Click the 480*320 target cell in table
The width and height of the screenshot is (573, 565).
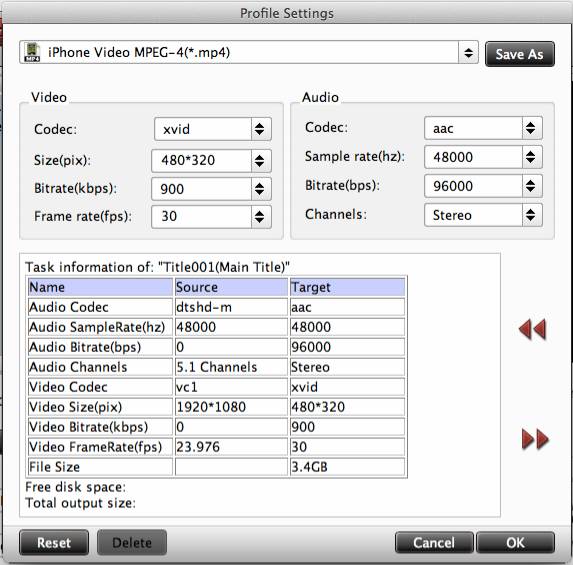click(x=348, y=407)
